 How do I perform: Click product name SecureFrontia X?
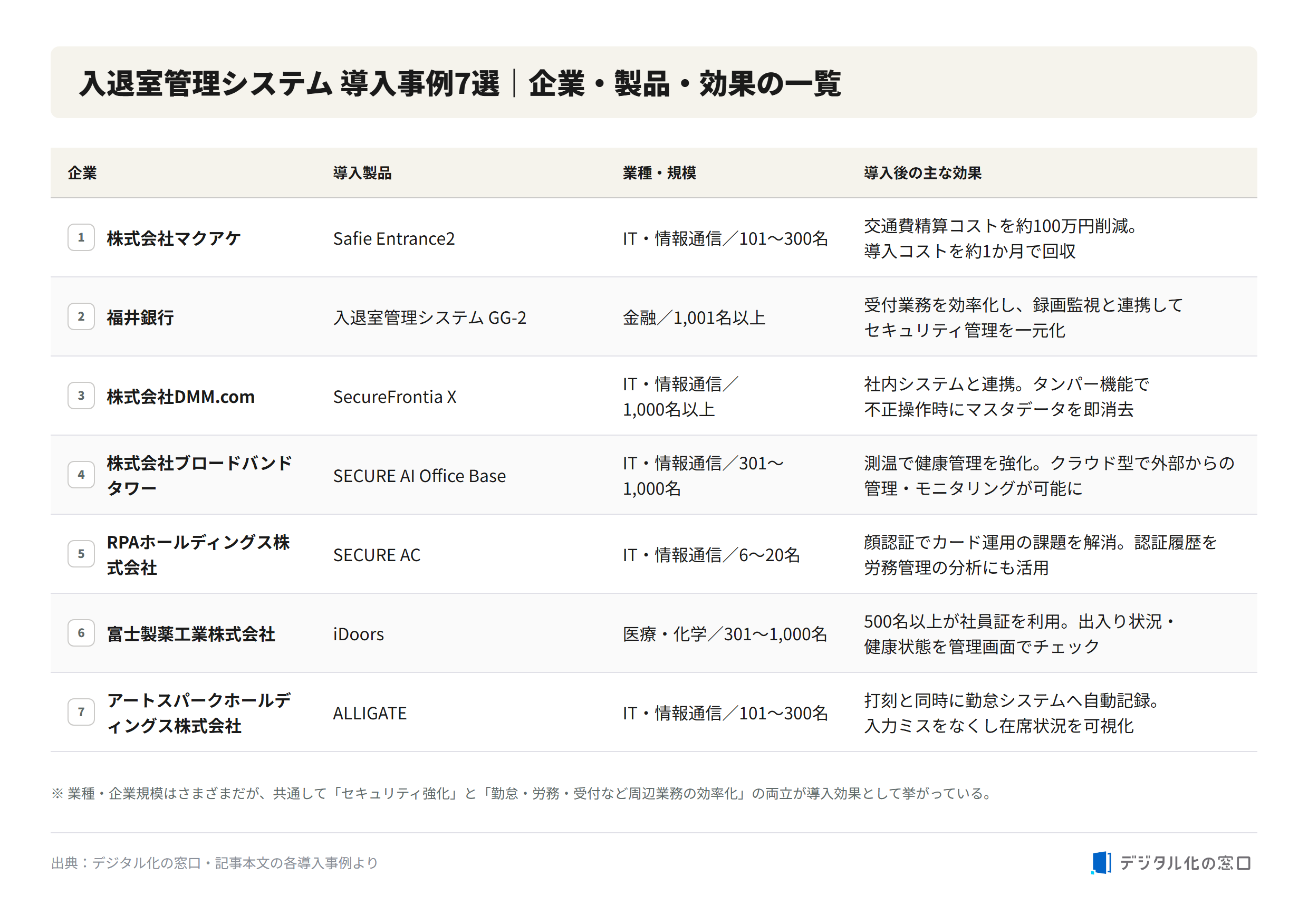(x=395, y=397)
